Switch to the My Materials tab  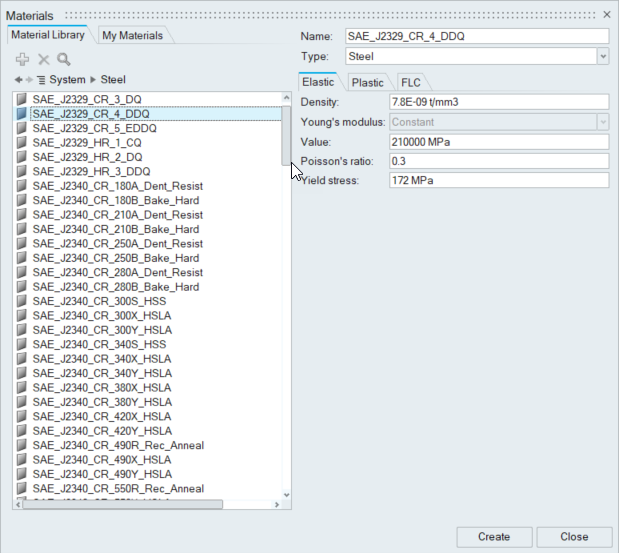[132, 36]
